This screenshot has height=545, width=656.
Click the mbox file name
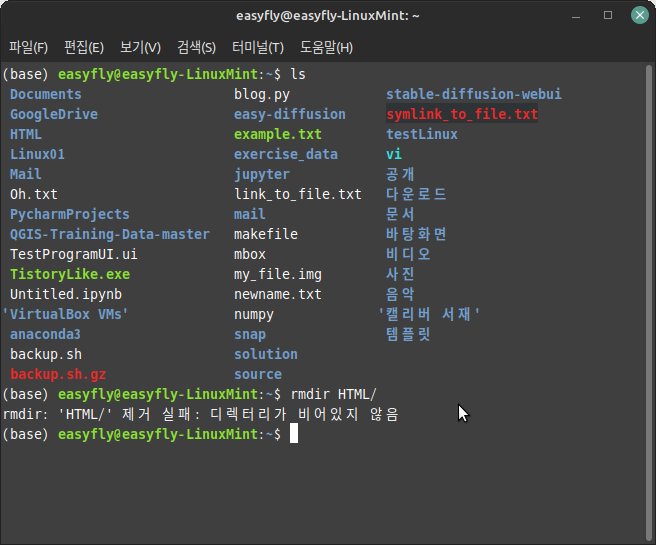point(250,254)
